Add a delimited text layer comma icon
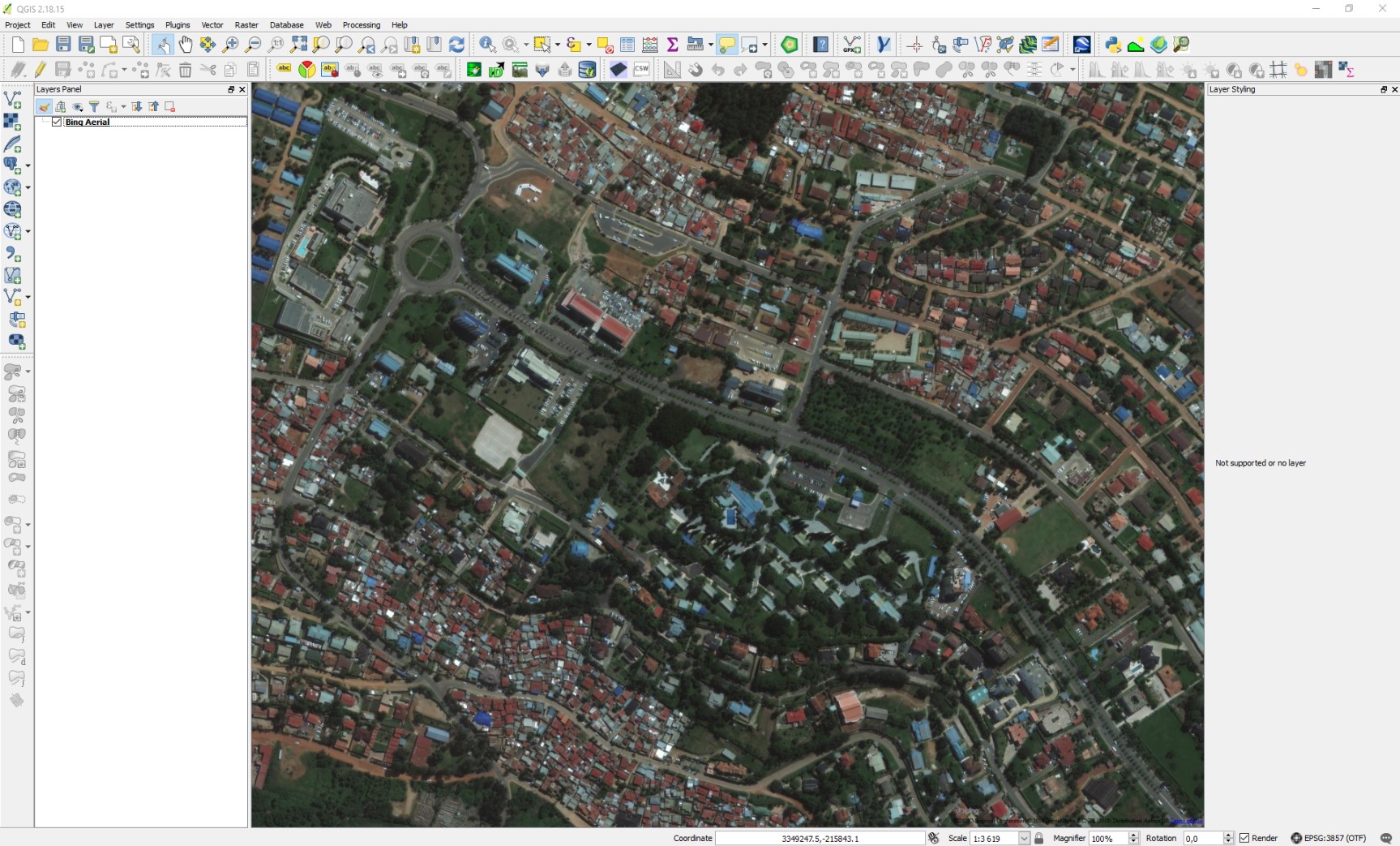 [x=12, y=254]
